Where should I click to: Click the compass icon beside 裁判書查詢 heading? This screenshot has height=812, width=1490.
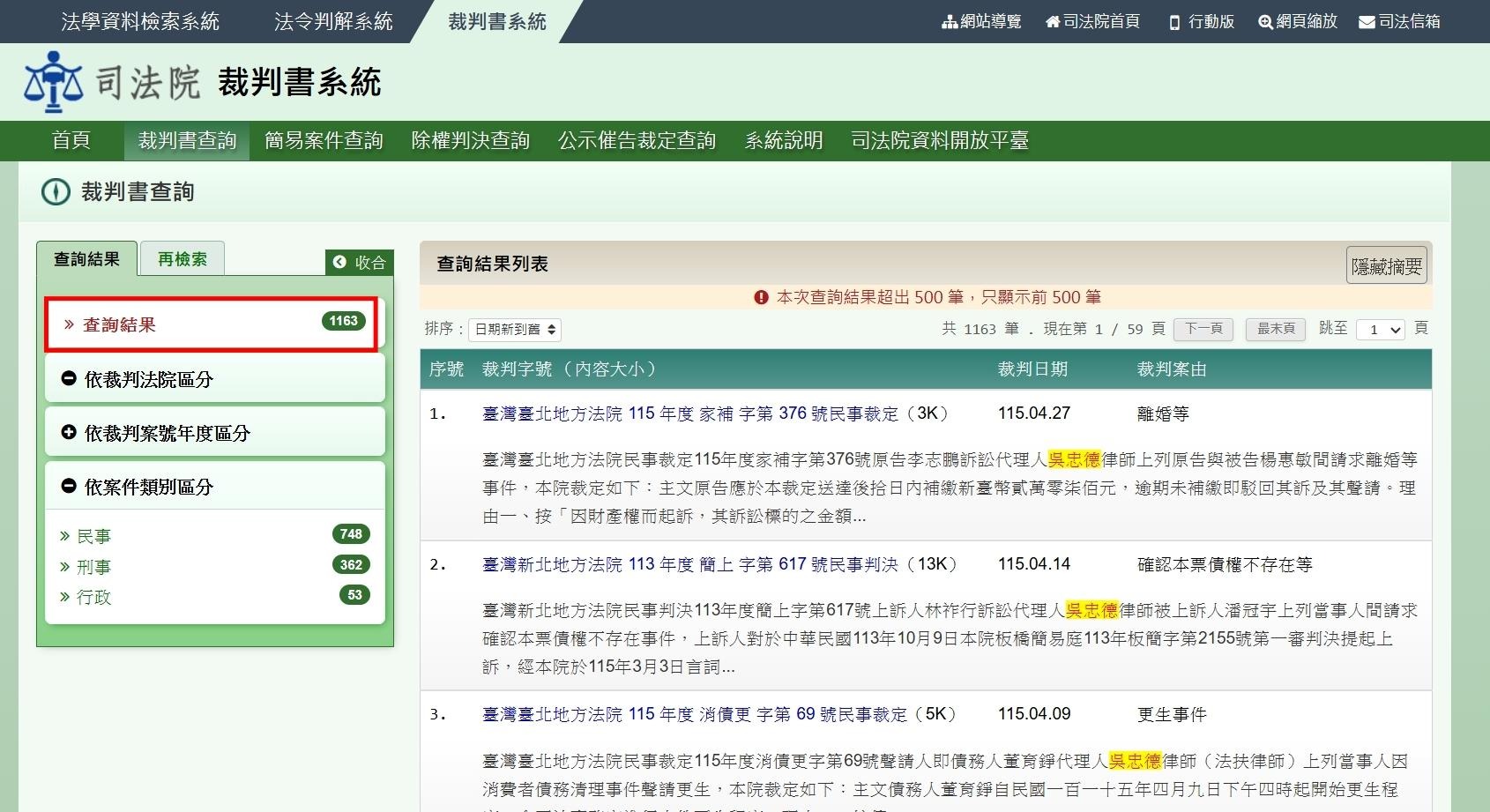(x=56, y=191)
